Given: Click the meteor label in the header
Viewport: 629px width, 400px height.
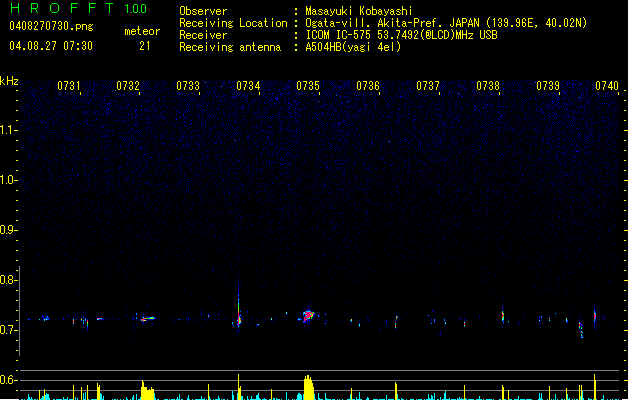Looking at the screenshot, I should [142, 31].
